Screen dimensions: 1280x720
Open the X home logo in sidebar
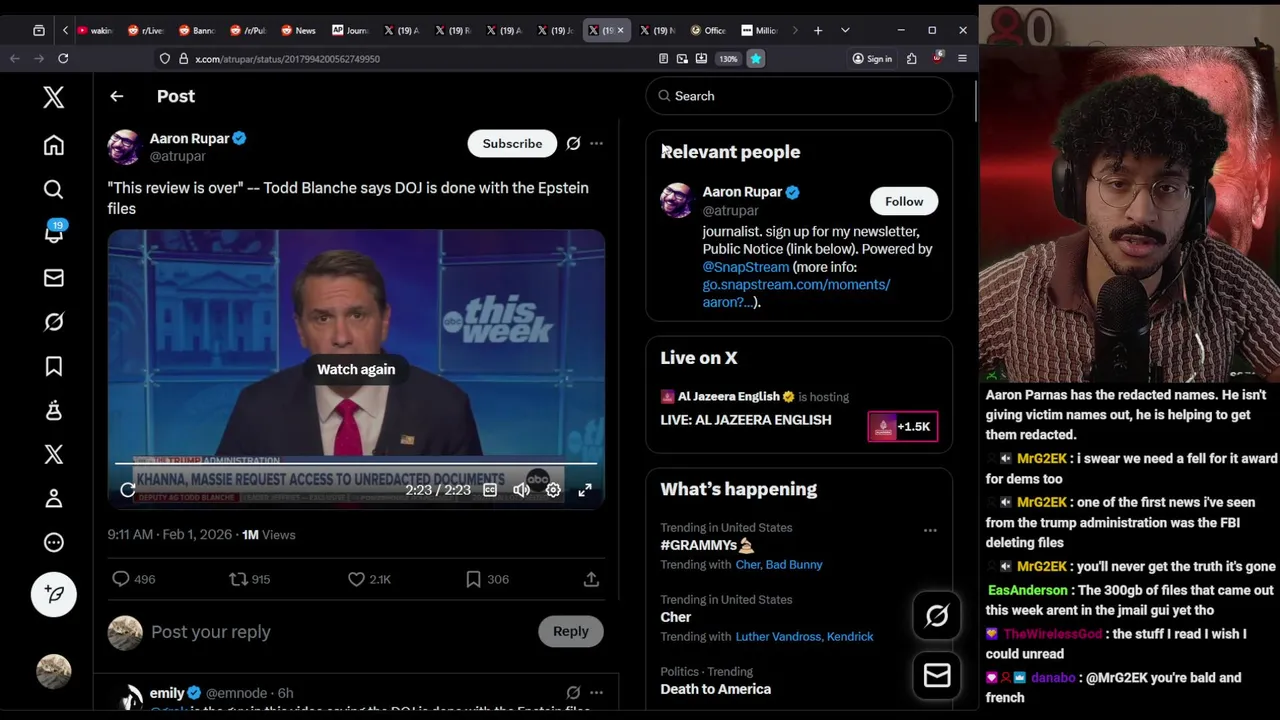pyautogui.click(x=54, y=97)
